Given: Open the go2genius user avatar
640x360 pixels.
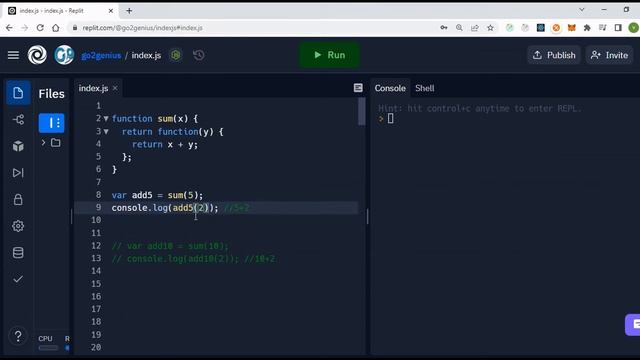Looking at the screenshot, I should [x=64, y=55].
